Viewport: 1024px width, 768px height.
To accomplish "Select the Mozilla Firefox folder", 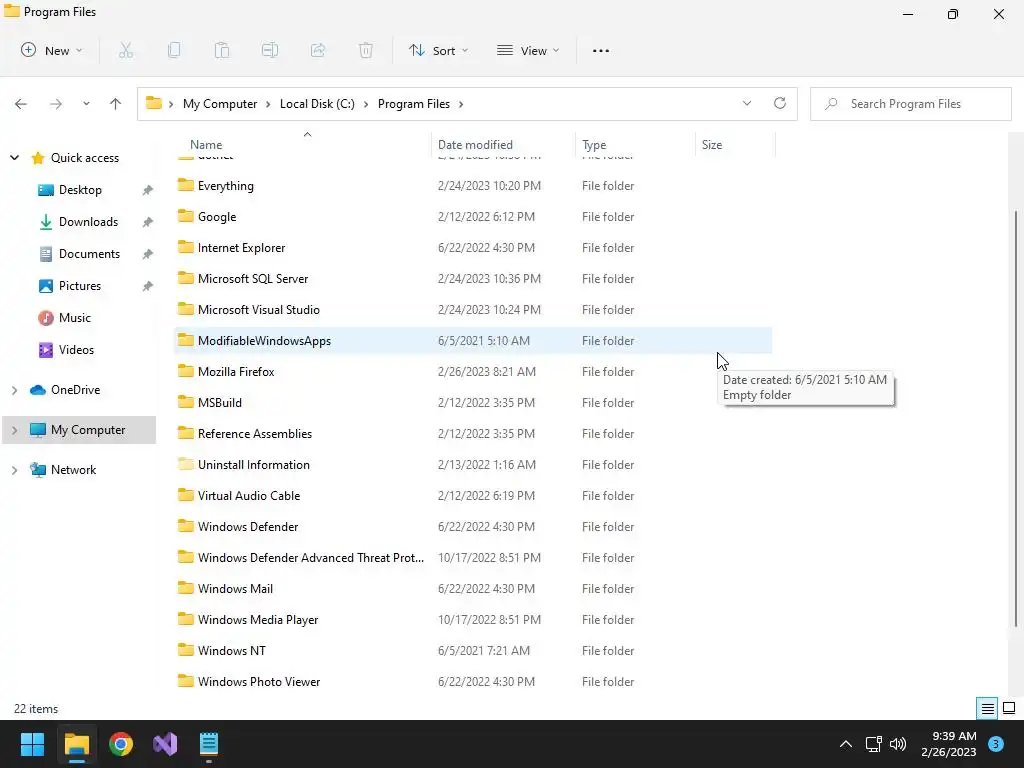I will [x=473, y=372].
